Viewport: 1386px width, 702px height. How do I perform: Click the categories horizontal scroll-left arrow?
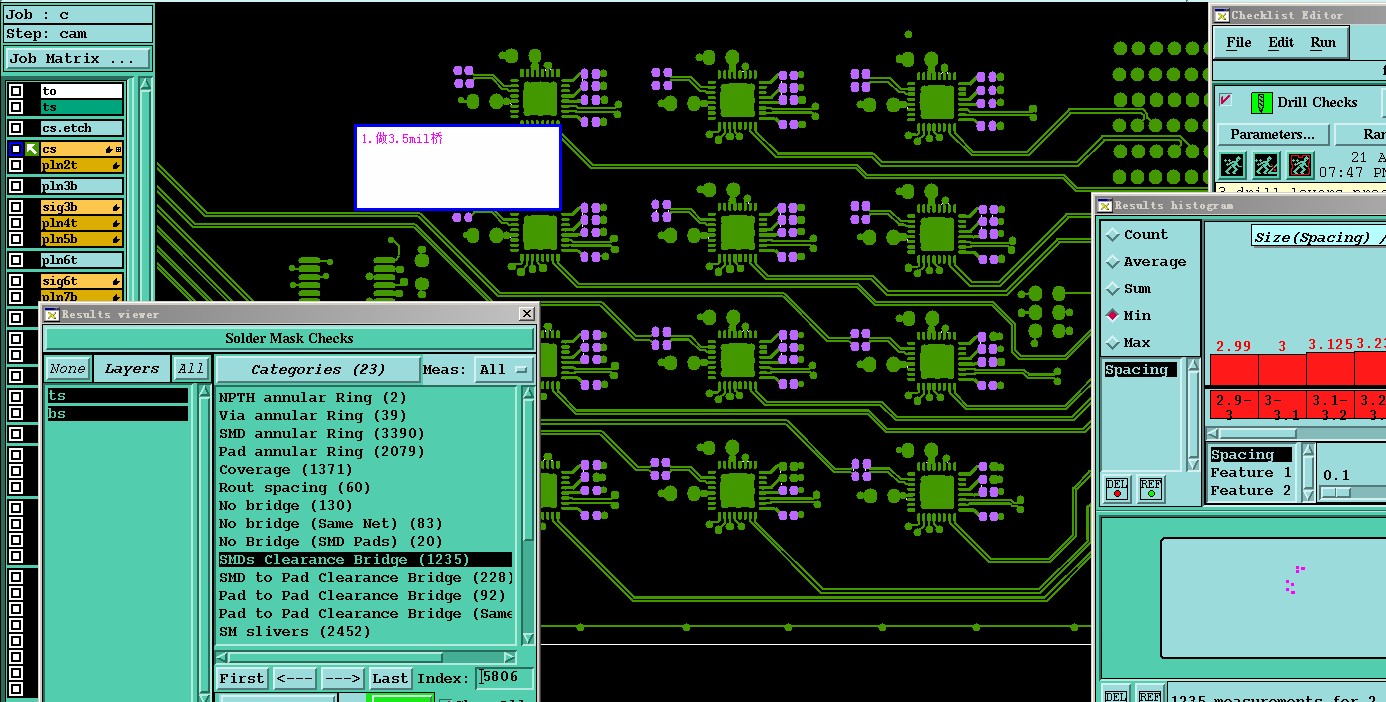coord(223,657)
